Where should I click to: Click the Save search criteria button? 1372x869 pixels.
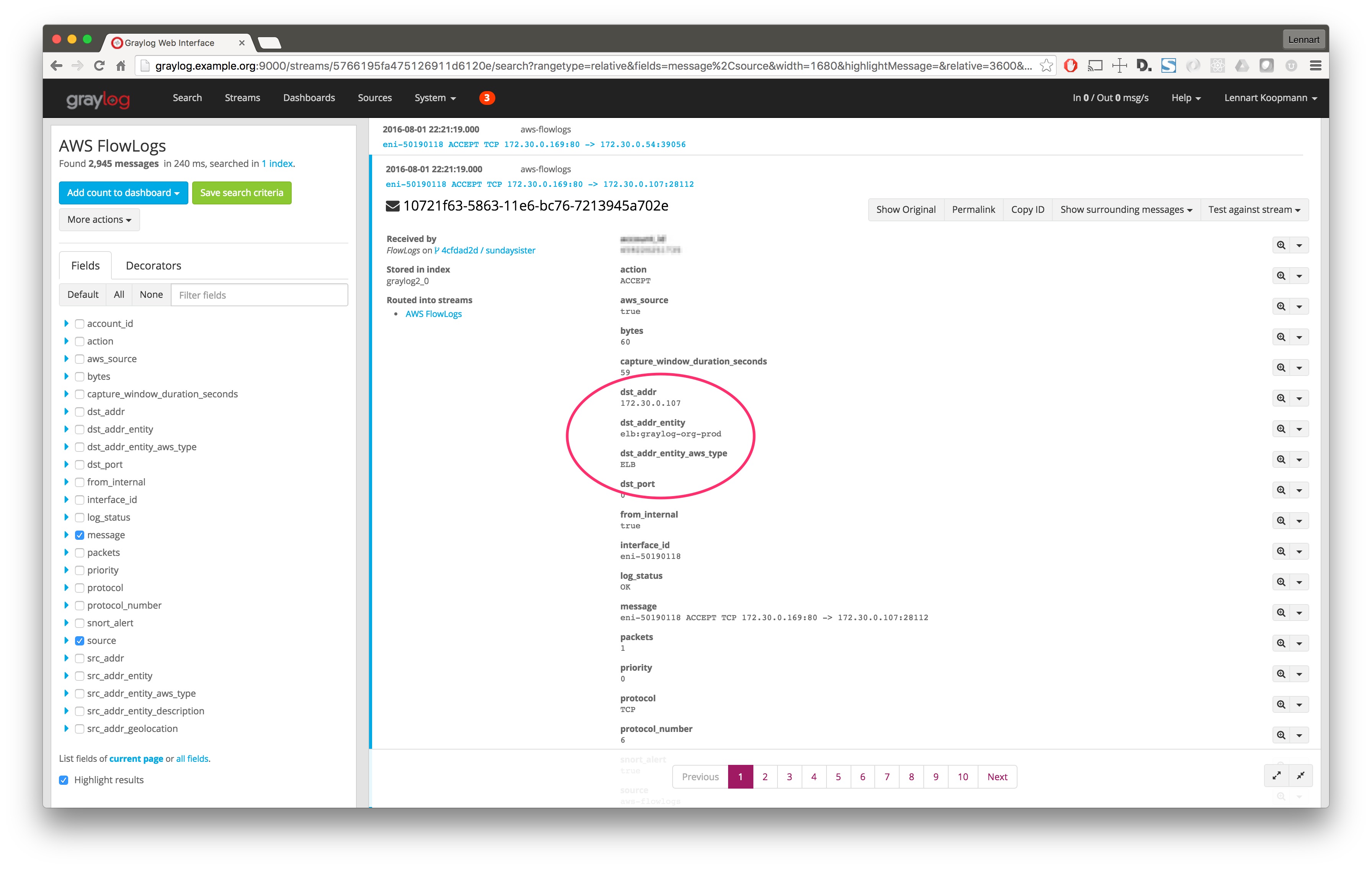pos(242,193)
